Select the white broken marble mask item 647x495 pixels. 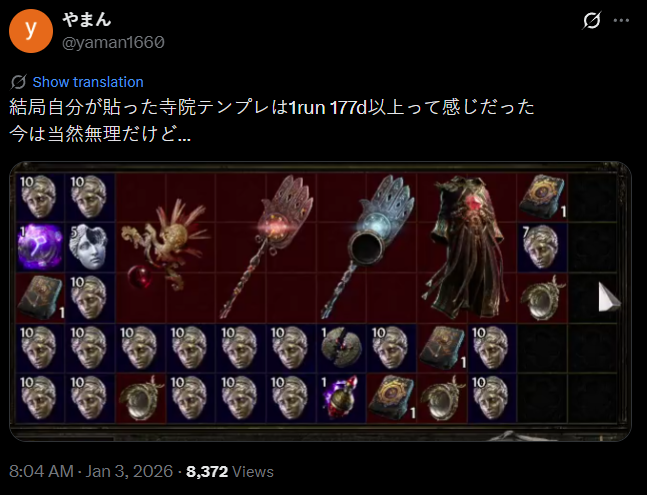89,247
